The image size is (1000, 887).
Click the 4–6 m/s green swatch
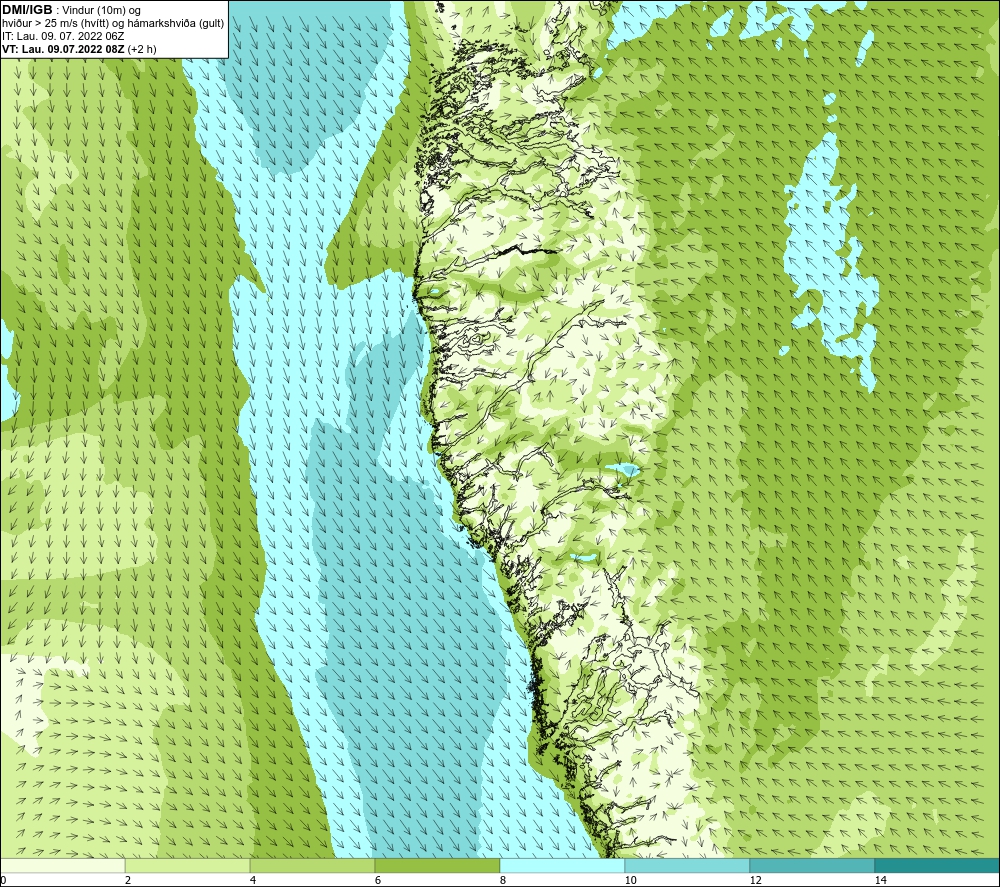click(312, 865)
